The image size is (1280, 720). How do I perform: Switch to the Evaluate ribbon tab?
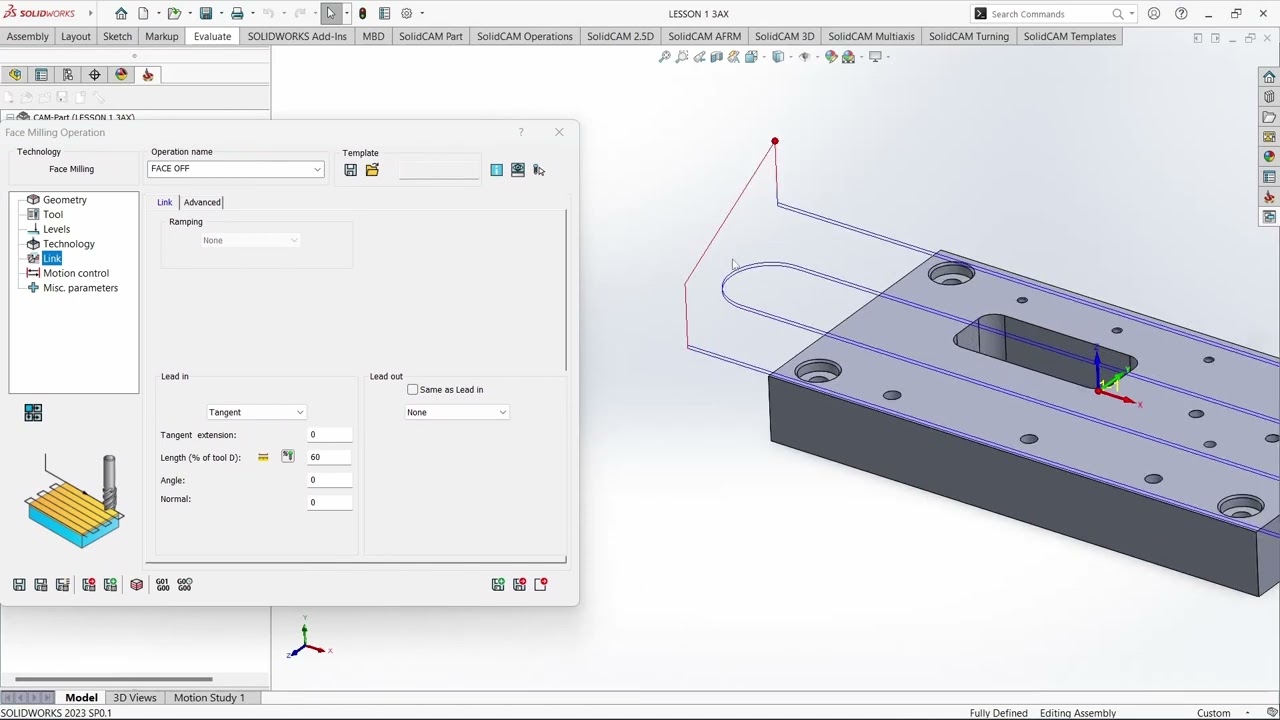(212, 37)
